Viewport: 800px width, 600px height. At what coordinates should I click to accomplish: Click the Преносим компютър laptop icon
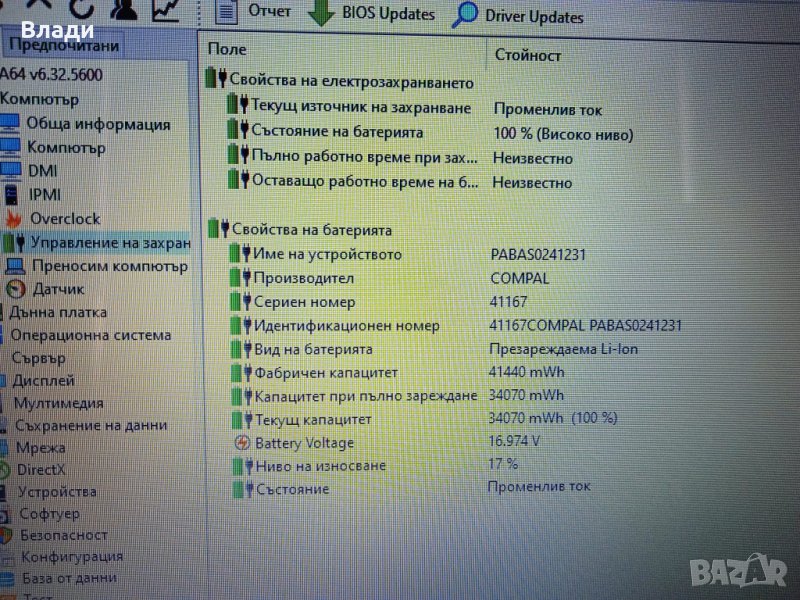click(x=14, y=266)
